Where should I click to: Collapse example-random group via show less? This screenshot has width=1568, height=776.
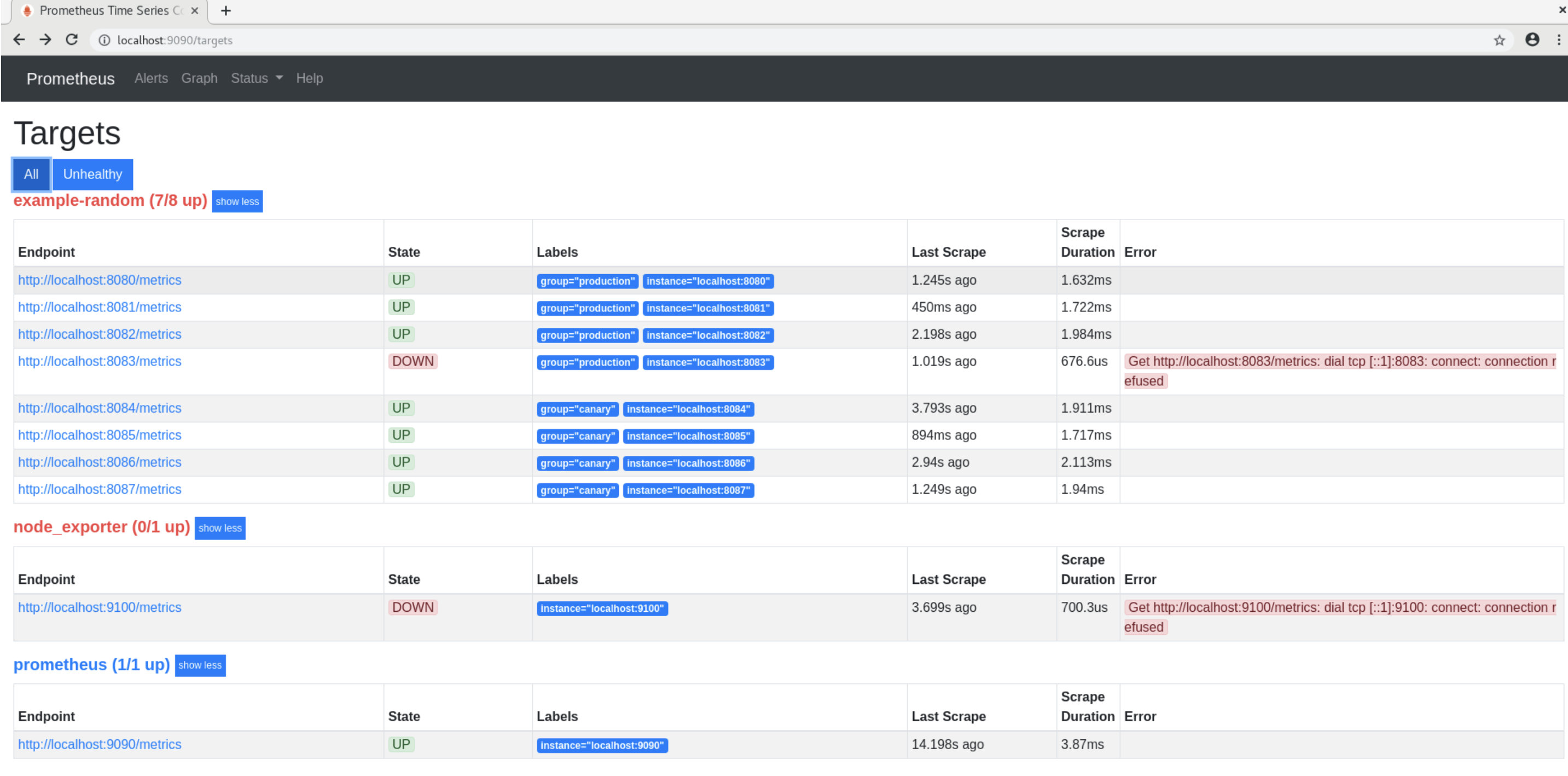point(237,201)
